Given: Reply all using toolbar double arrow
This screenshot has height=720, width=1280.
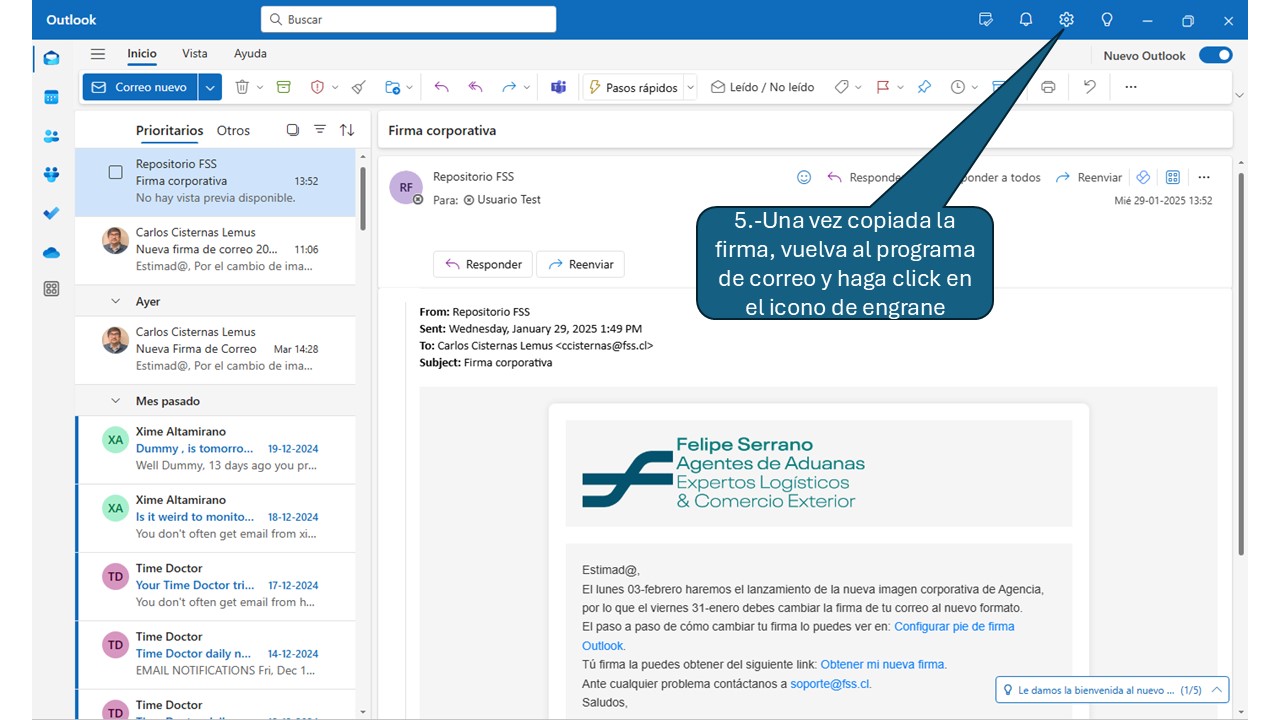Looking at the screenshot, I should (x=476, y=87).
